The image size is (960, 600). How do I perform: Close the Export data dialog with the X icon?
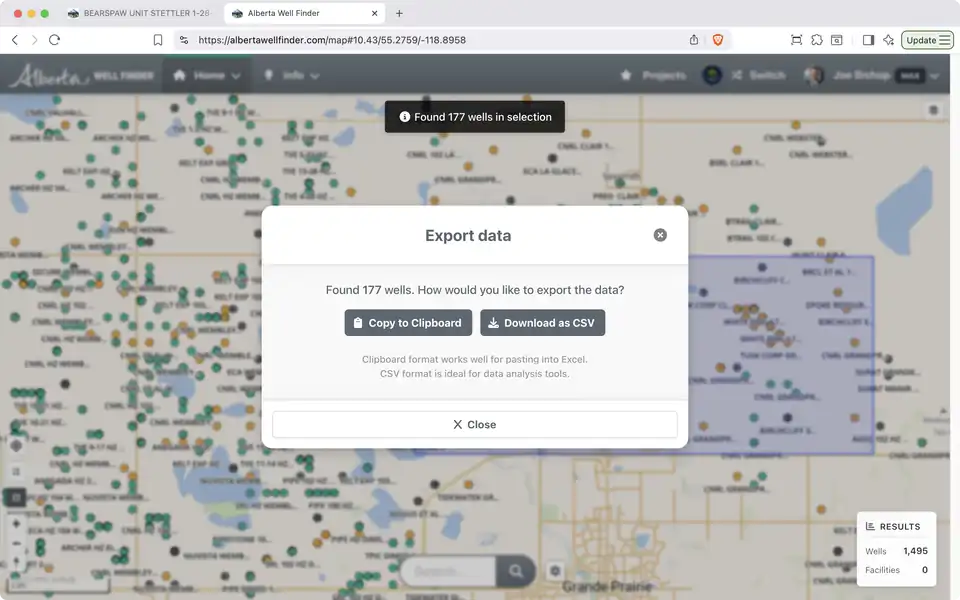point(660,235)
